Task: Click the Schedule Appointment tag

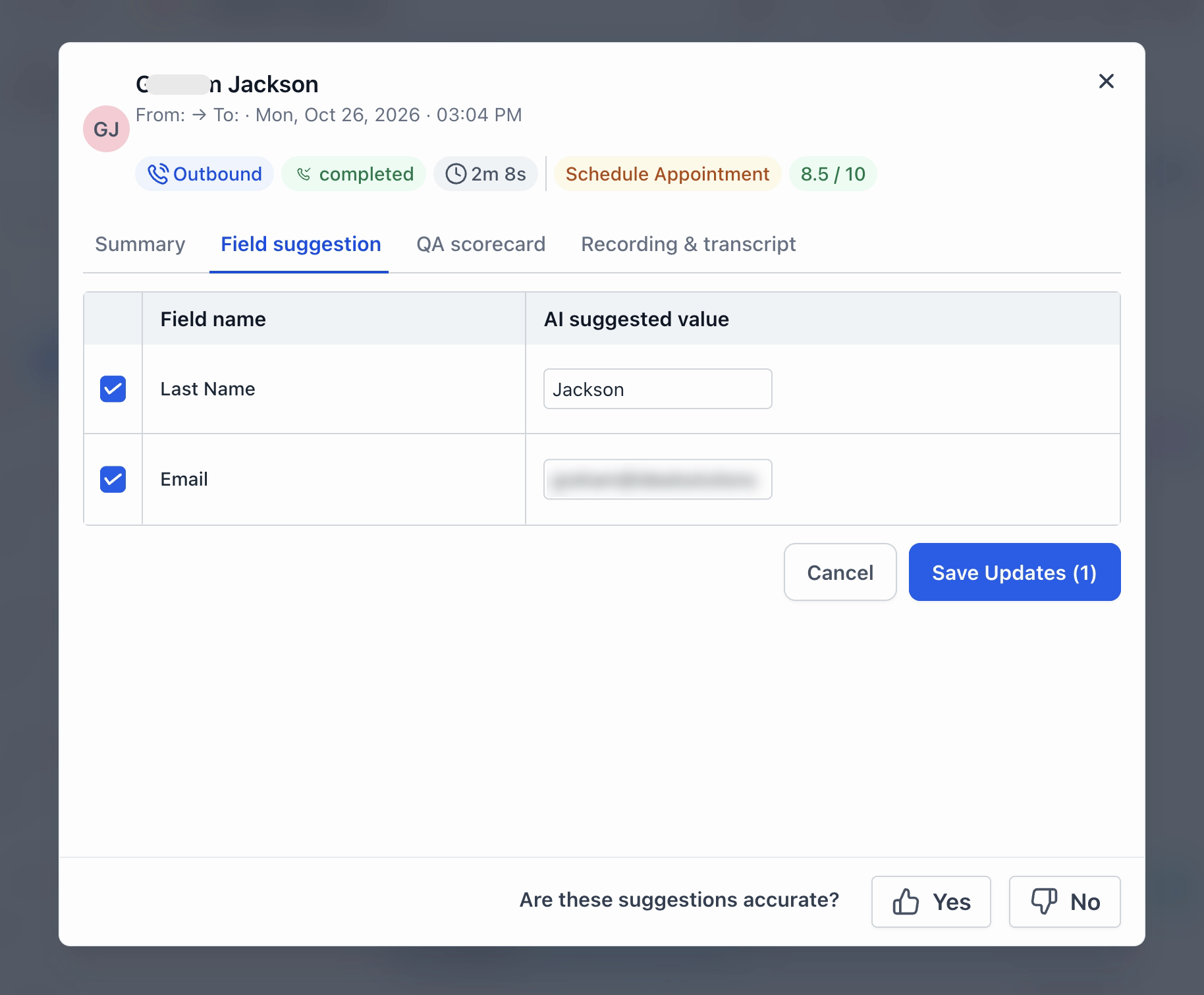Action: 667,174
